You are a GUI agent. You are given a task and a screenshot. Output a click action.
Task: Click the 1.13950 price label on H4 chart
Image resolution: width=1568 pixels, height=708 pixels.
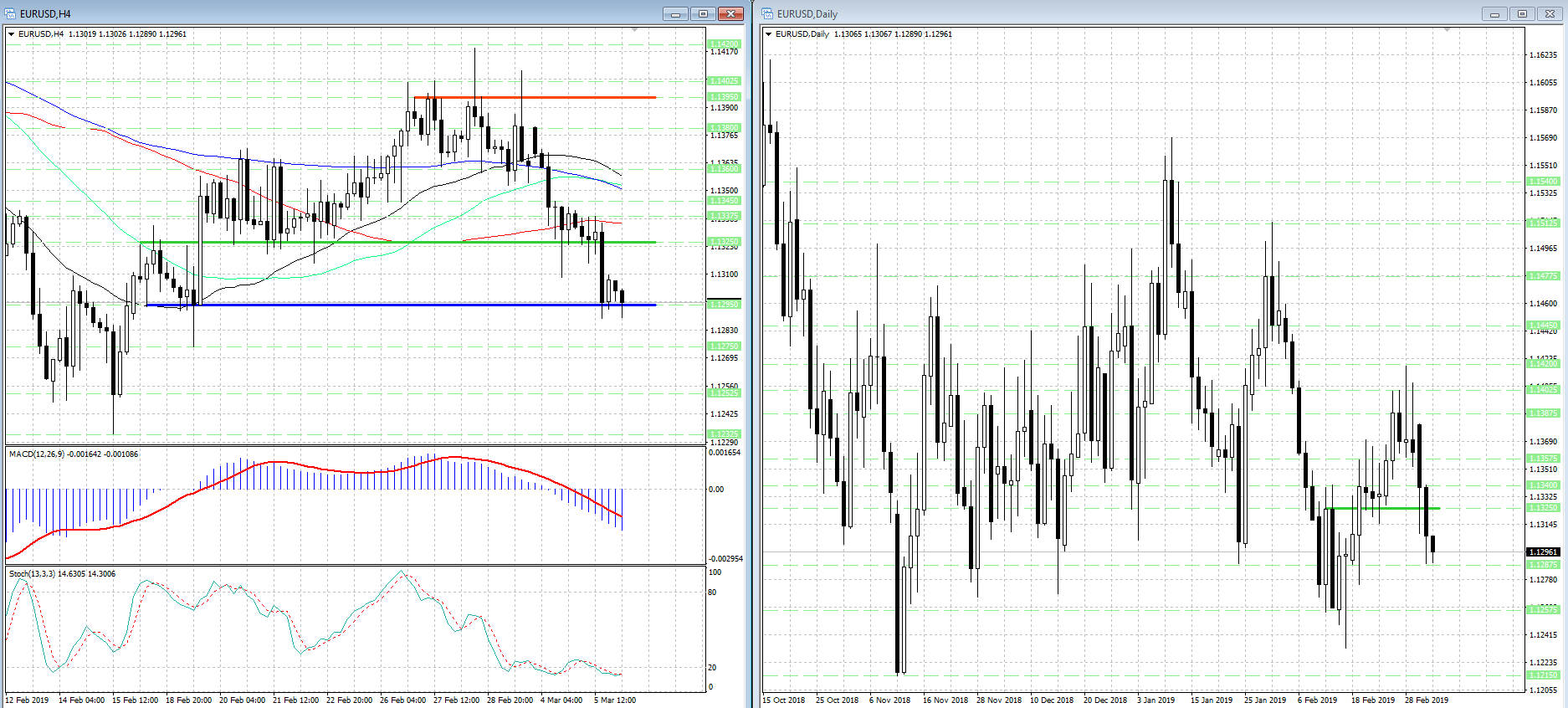coord(724,97)
